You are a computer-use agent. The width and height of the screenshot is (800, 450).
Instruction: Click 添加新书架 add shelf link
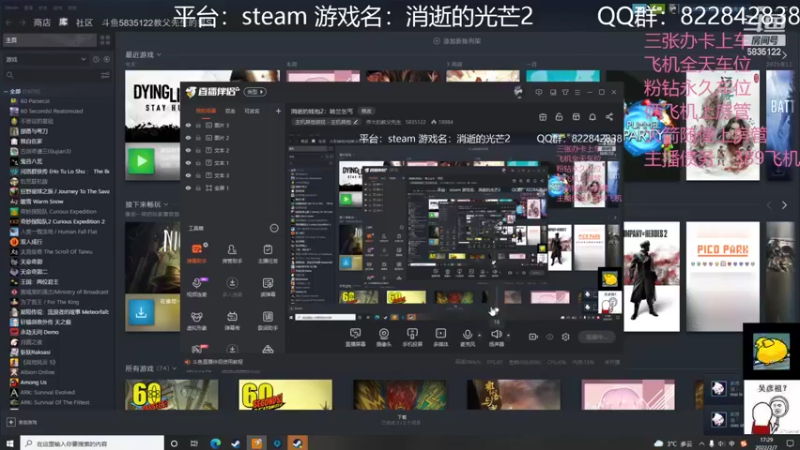tap(457, 41)
